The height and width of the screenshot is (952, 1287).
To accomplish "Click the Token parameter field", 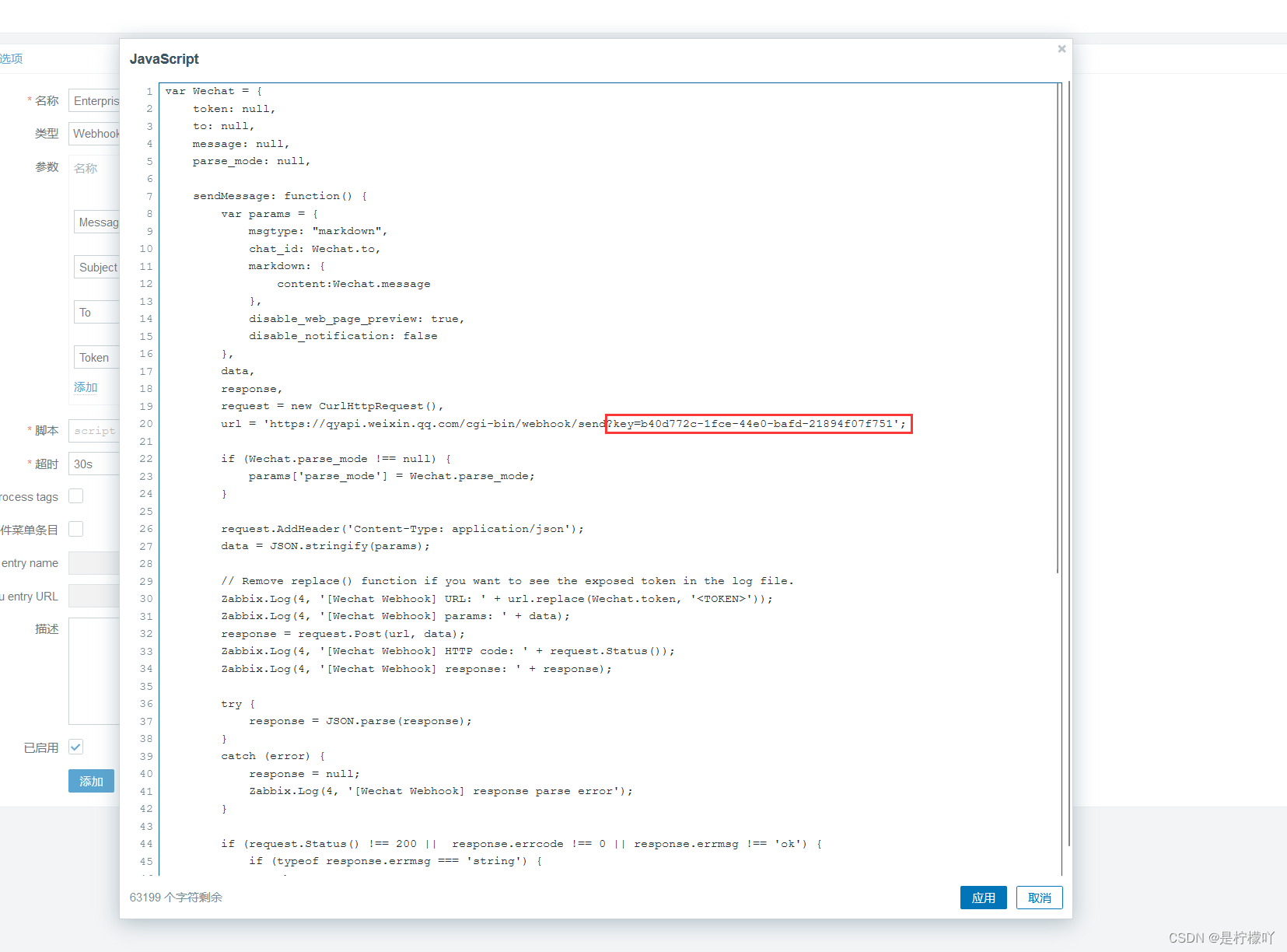I will (97, 358).
